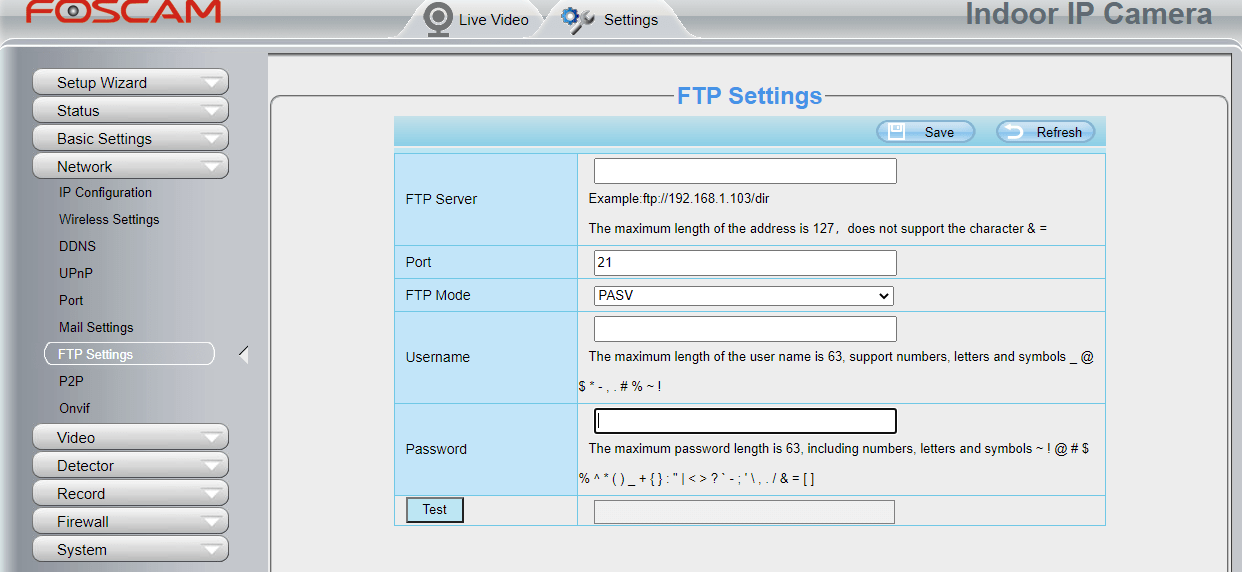The height and width of the screenshot is (572, 1242).
Task: Click the 'FTP Settings' page heading
Action: coord(750,96)
